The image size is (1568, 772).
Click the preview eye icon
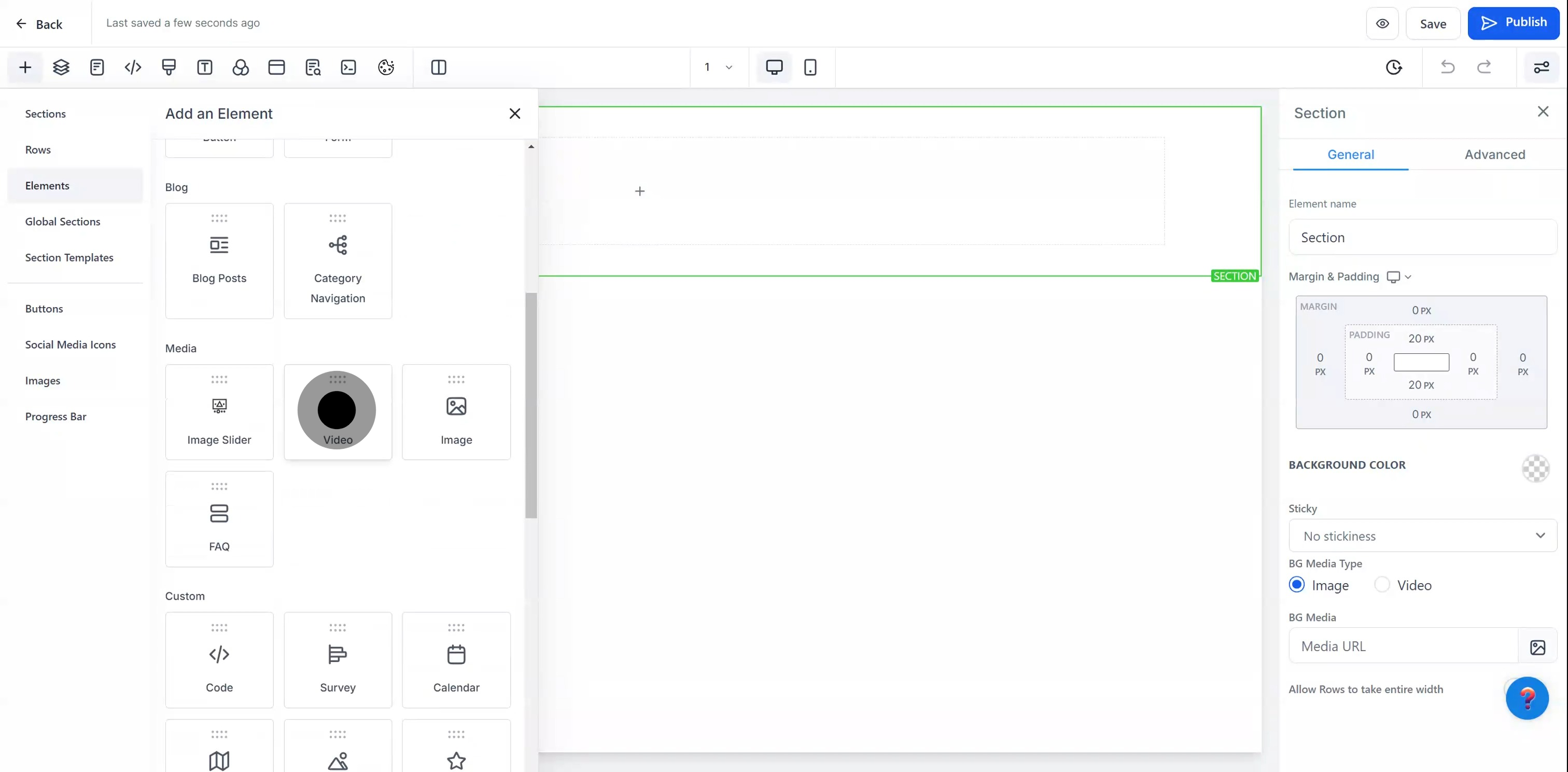tap(1382, 23)
